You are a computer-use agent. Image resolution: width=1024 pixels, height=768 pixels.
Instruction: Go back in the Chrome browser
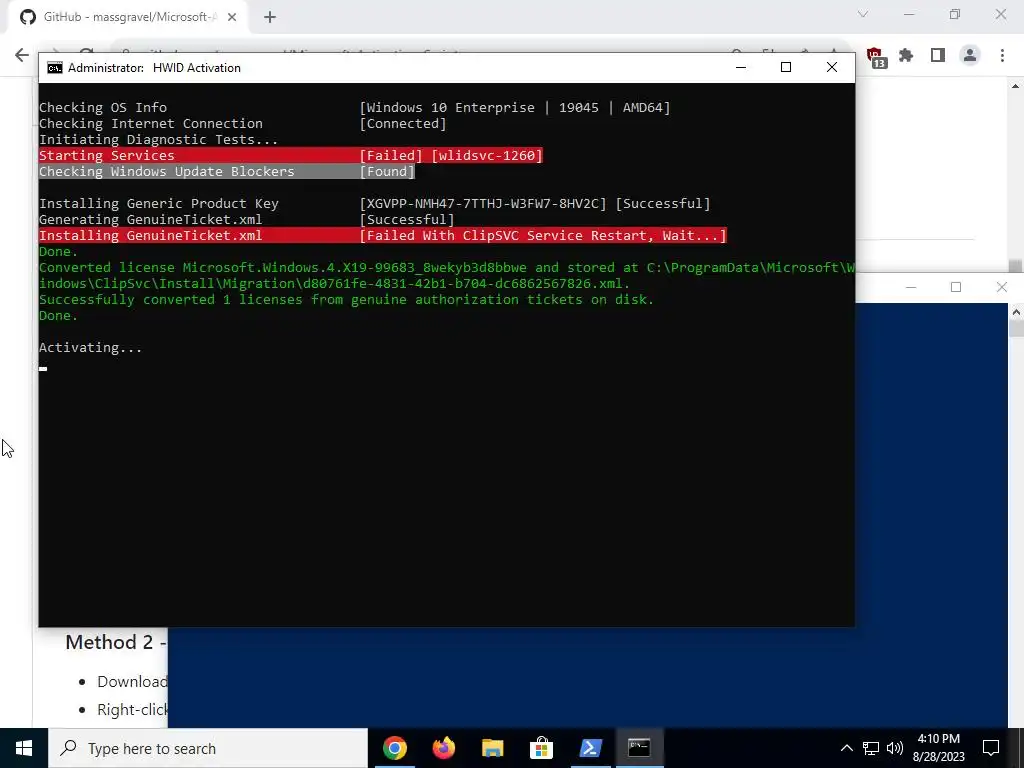pos(22,55)
